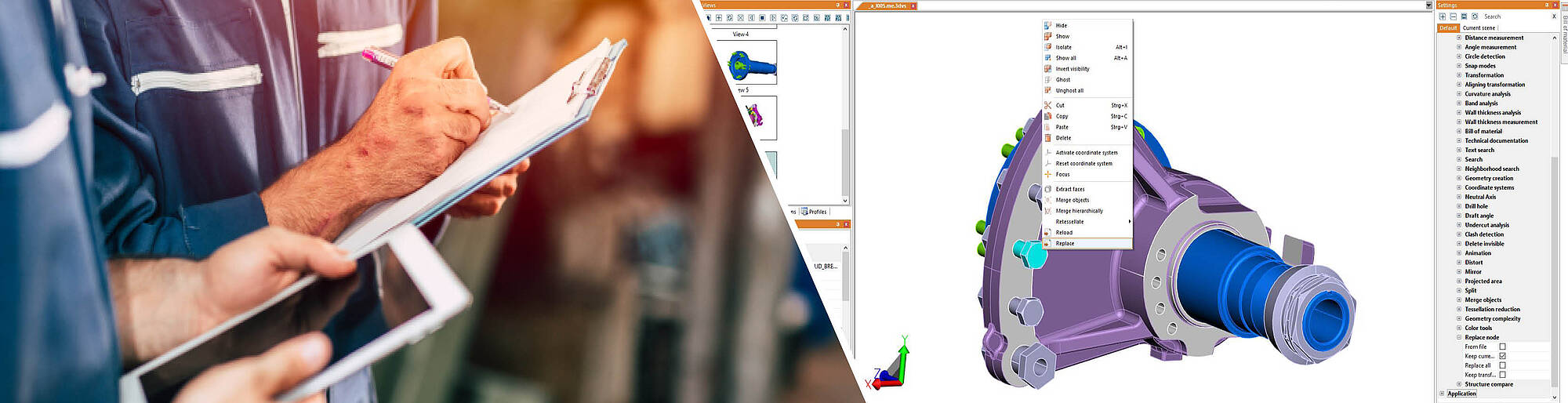Viewport: 1568px width, 403px height.
Task: Click Activate coordinate system icon
Action: click(1047, 152)
